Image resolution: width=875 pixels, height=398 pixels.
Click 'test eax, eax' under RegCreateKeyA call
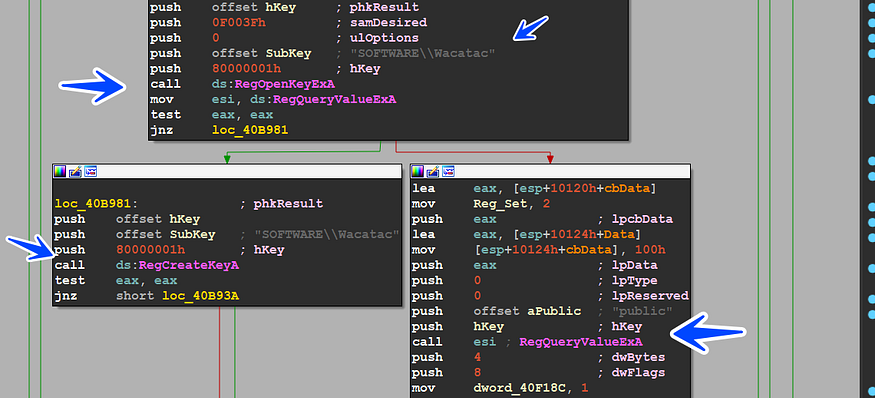point(116,281)
